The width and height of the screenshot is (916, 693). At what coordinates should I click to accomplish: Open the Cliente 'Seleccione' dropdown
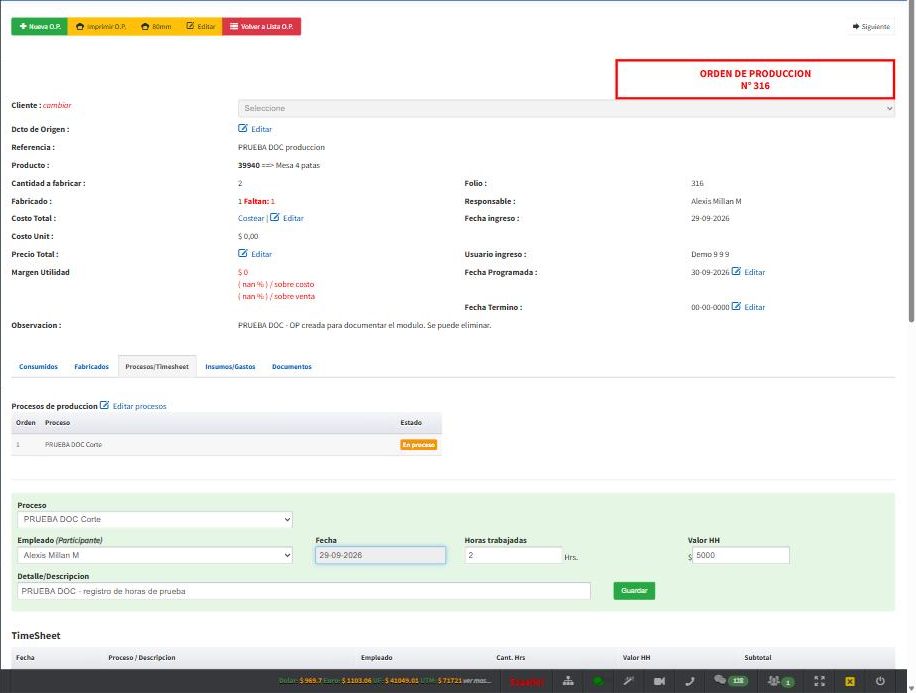[566, 108]
